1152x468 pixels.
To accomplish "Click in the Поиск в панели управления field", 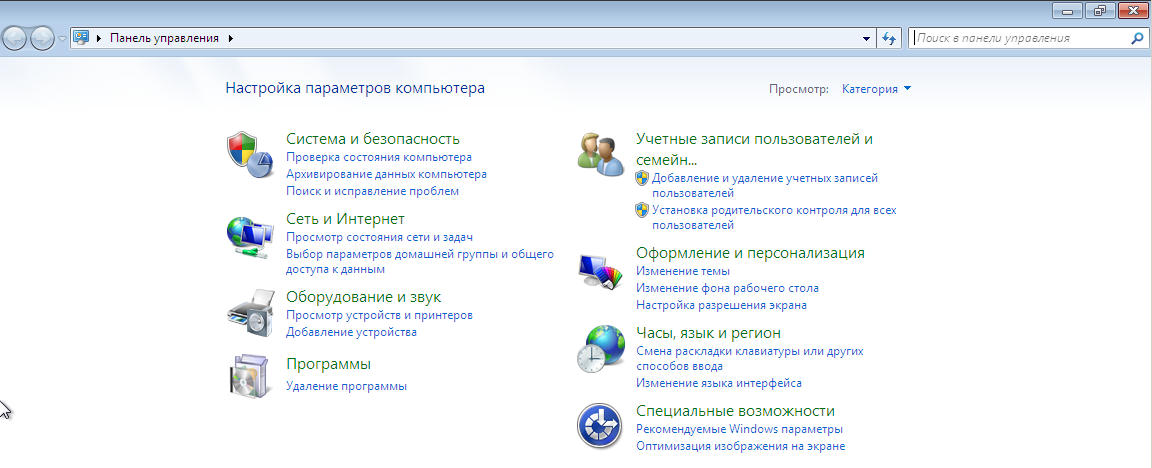I will click(1020, 38).
